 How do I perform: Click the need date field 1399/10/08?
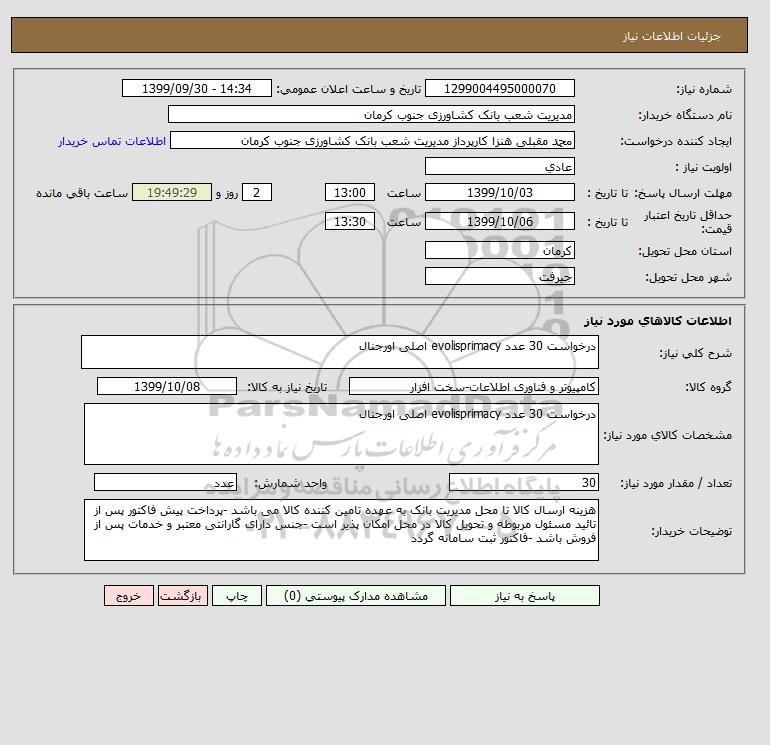tap(167, 386)
